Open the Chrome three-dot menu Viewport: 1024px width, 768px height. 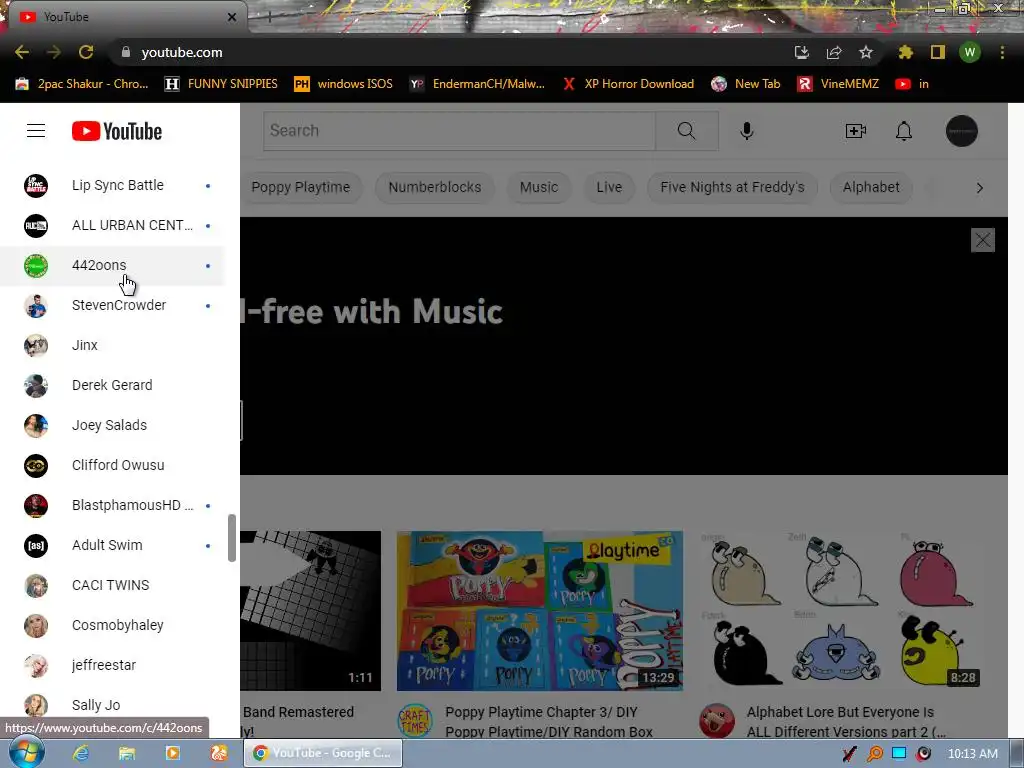coord(1002,52)
